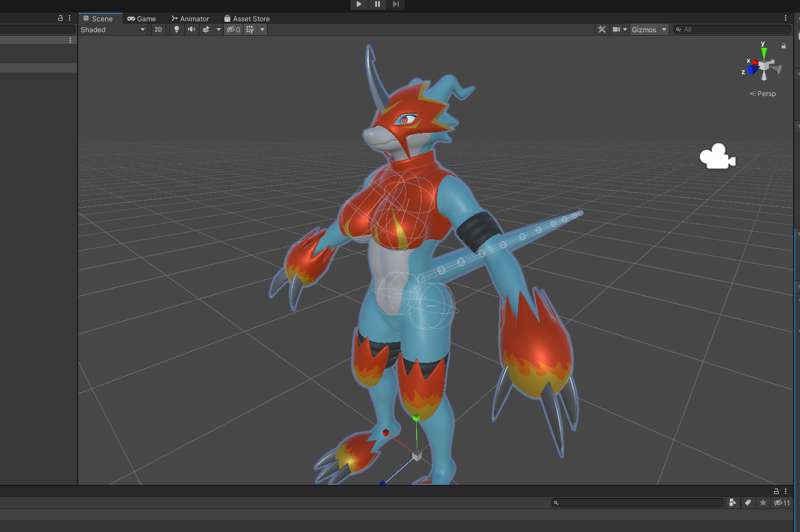The width and height of the screenshot is (800, 532).
Task: Click the red X axis cone on orientation gizmo
Action: click(755, 63)
